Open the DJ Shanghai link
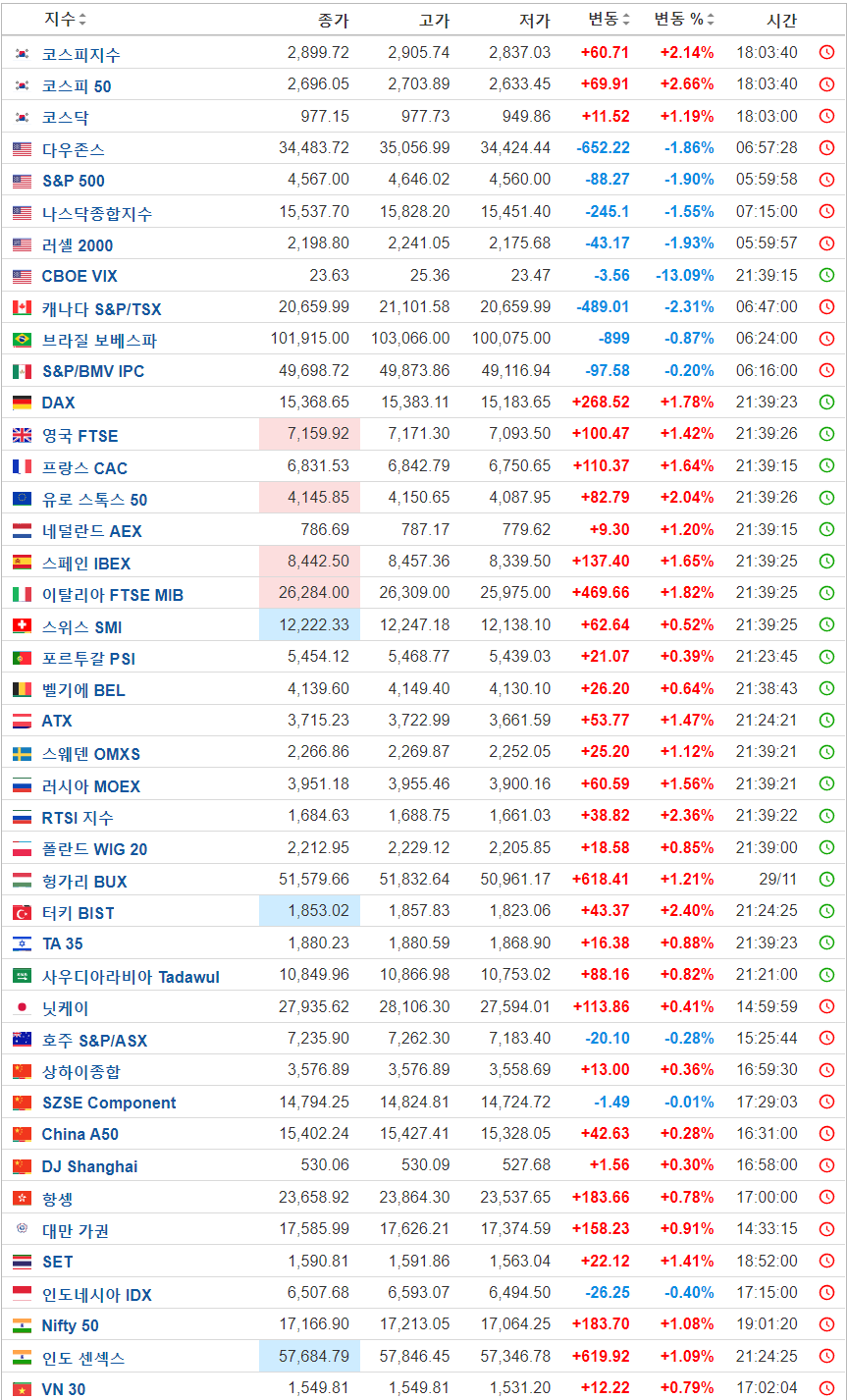Viewport: 848px width, 1400px height. (90, 1166)
